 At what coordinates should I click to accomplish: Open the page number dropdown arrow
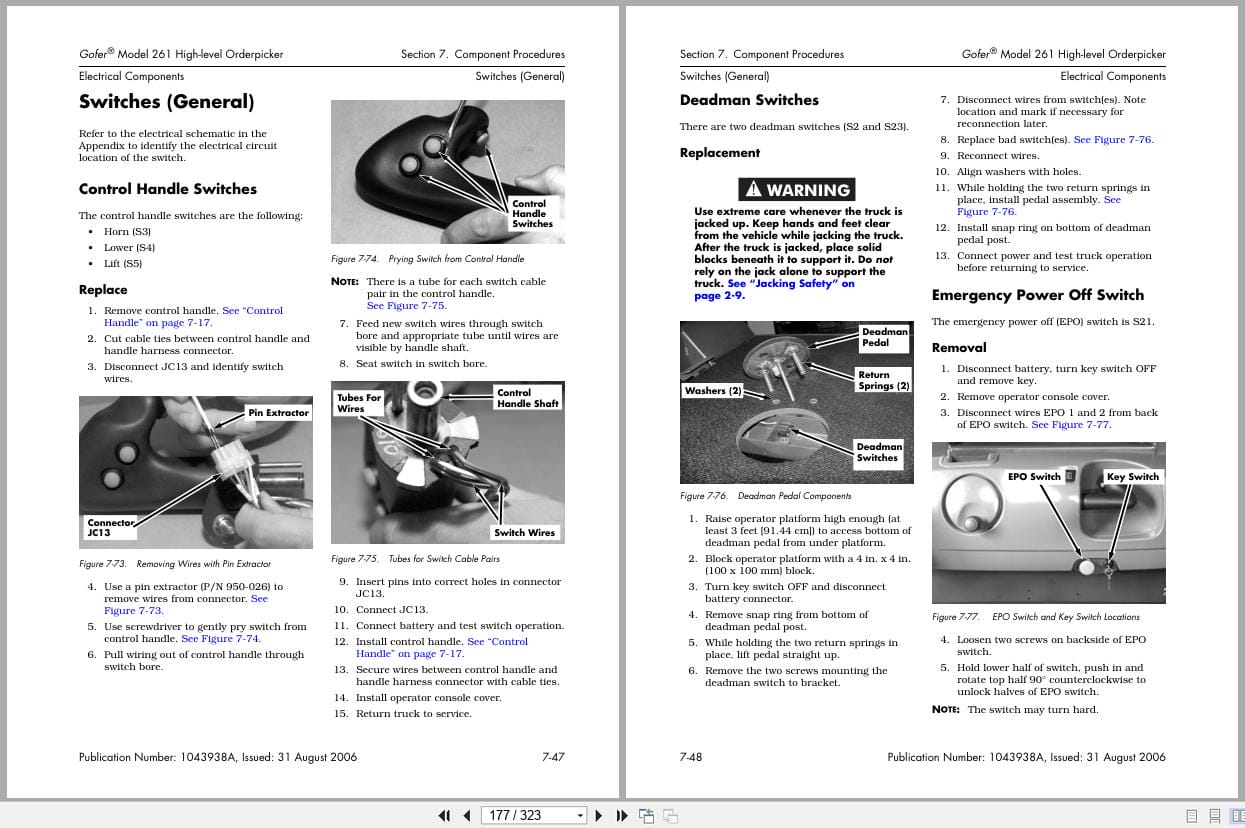pos(580,816)
